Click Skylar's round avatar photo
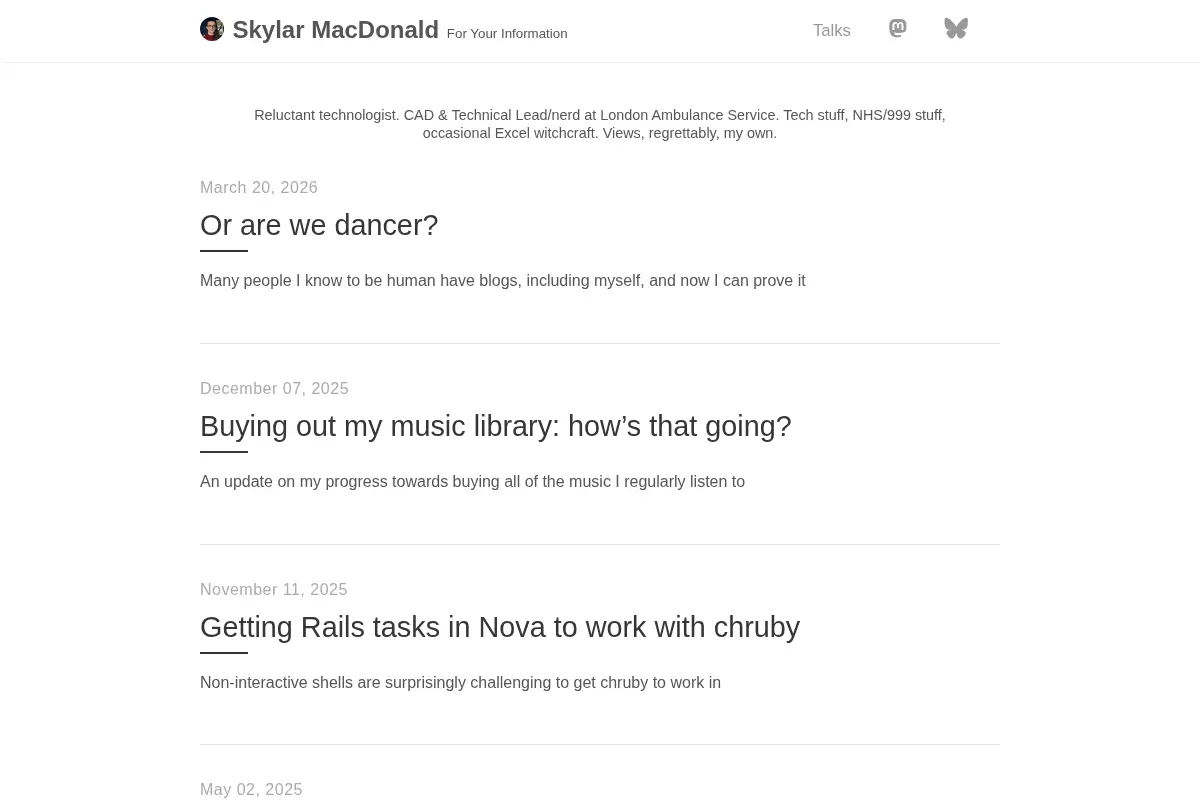Screen dimensions: 1200x800 [x=212, y=29]
